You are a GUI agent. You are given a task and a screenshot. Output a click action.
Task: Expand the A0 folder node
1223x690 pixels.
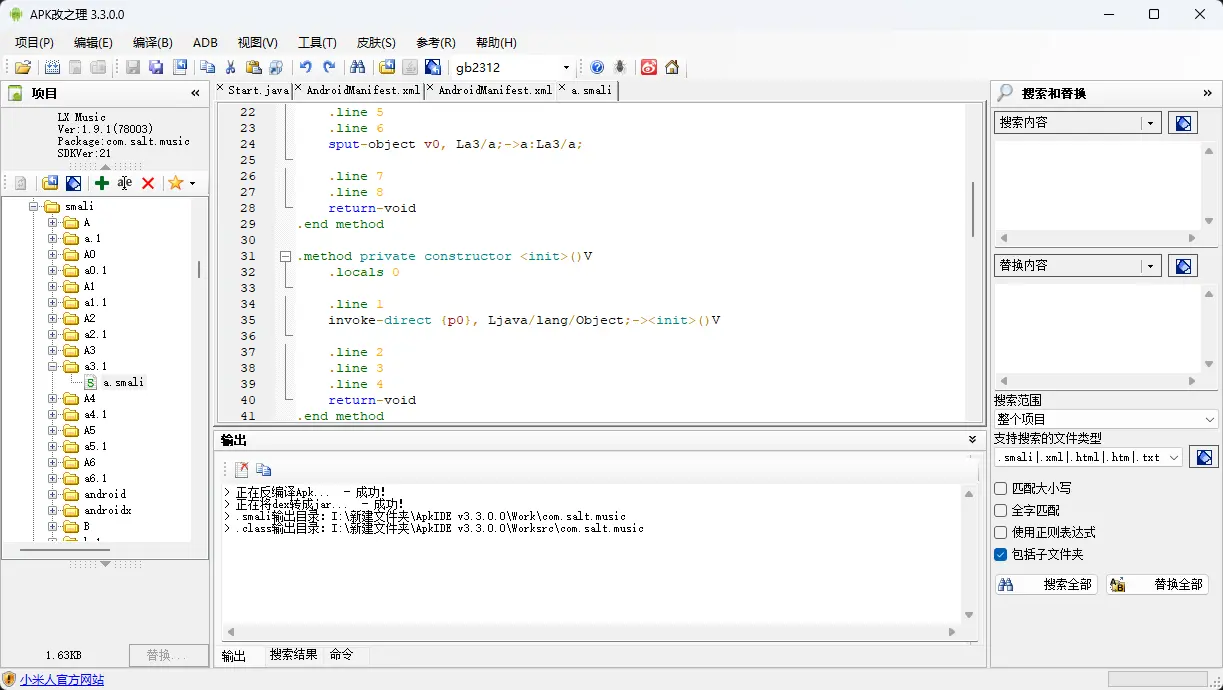(x=53, y=255)
